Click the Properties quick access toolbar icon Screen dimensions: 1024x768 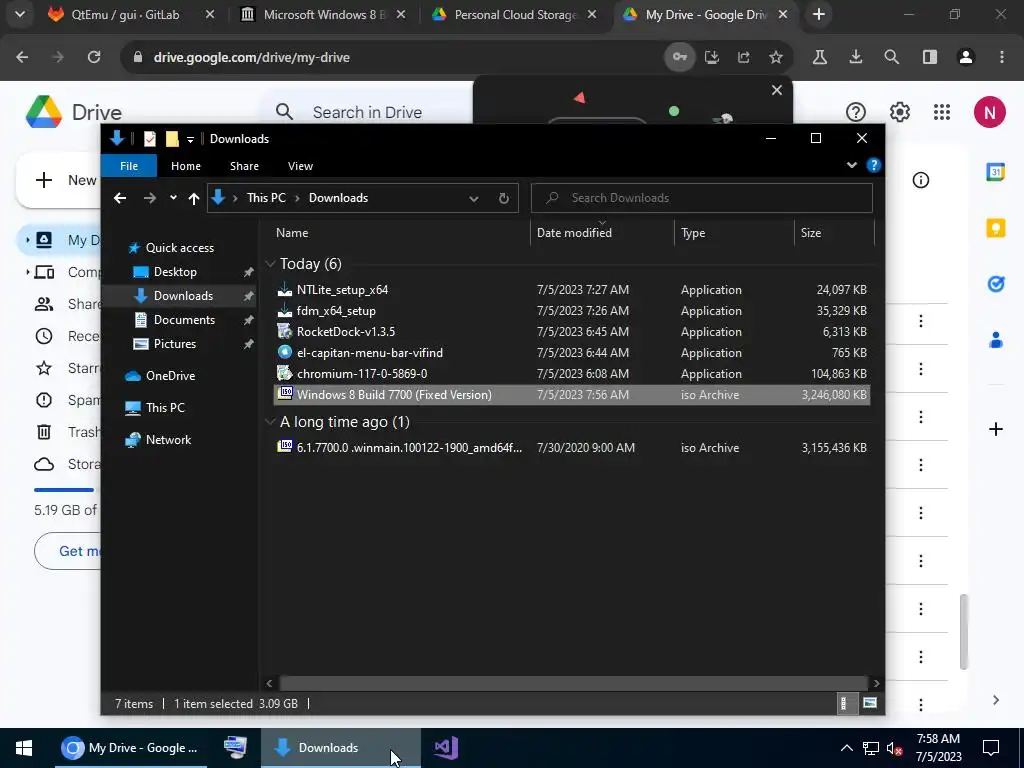point(150,138)
